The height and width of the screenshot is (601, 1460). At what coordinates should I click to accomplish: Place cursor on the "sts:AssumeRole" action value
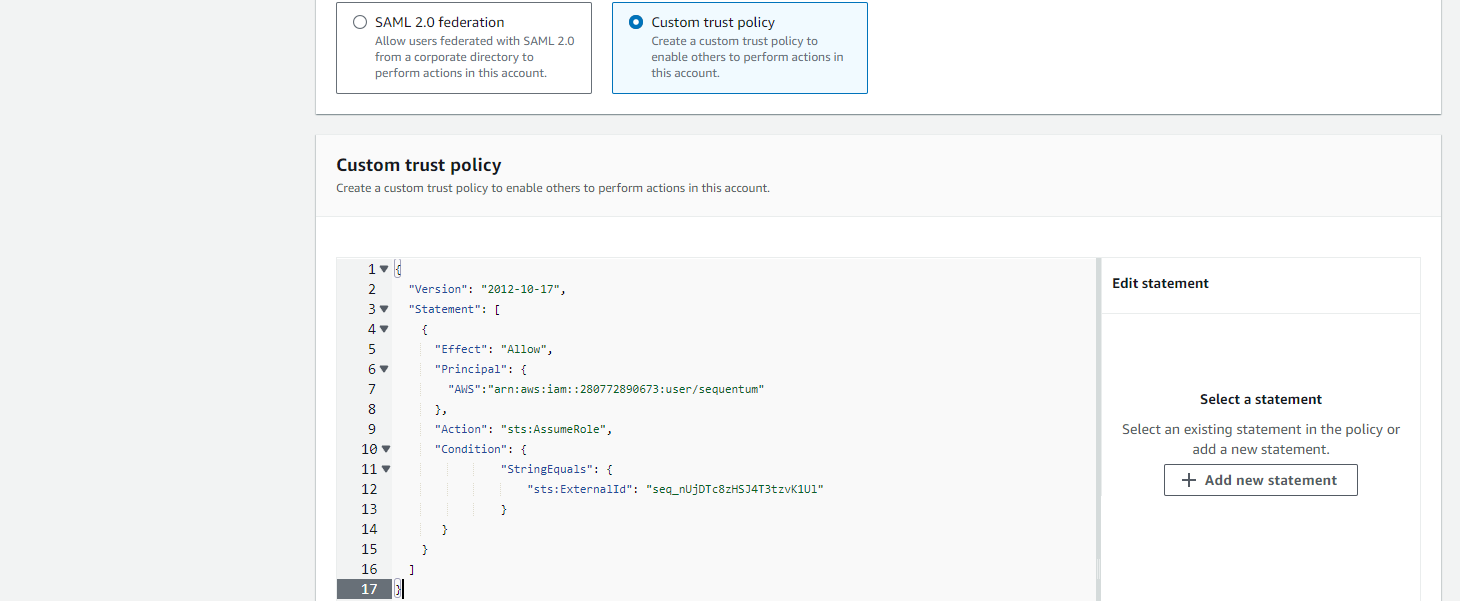(x=556, y=429)
